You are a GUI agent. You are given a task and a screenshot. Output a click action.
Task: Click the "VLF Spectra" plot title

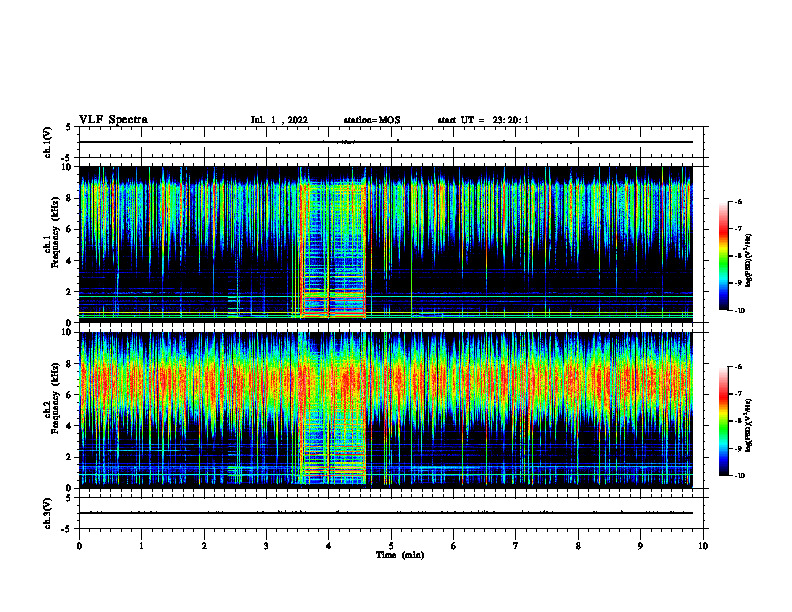tap(113, 120)
